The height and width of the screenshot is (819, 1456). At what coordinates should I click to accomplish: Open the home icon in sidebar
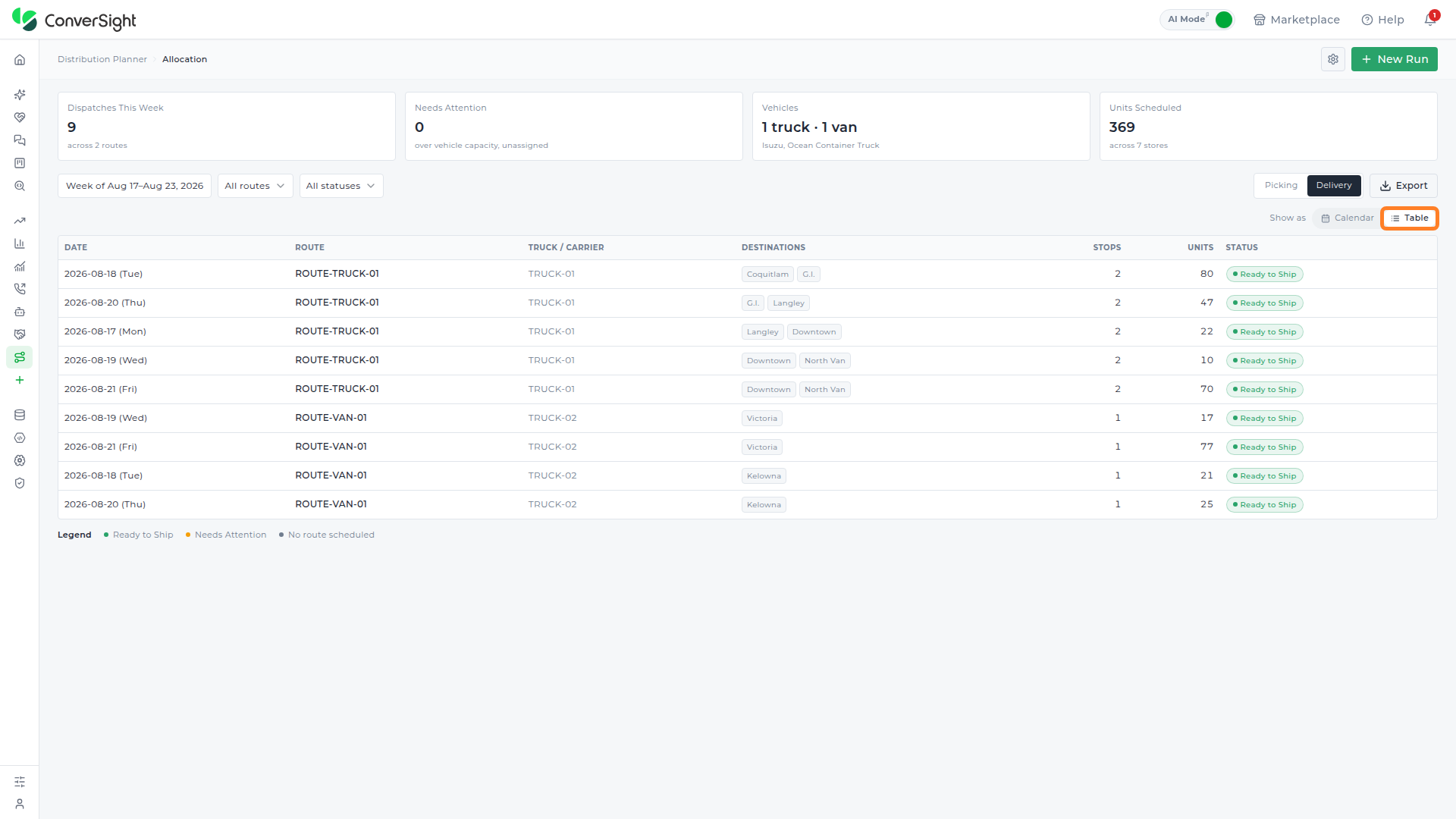[x=20, y=60]
